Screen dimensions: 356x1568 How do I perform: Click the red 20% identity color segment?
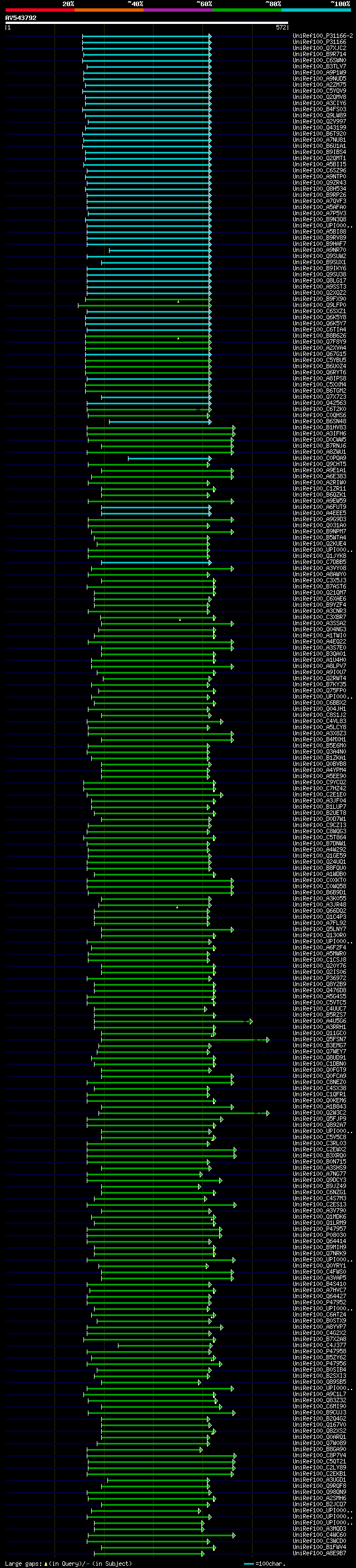point(39,10)
